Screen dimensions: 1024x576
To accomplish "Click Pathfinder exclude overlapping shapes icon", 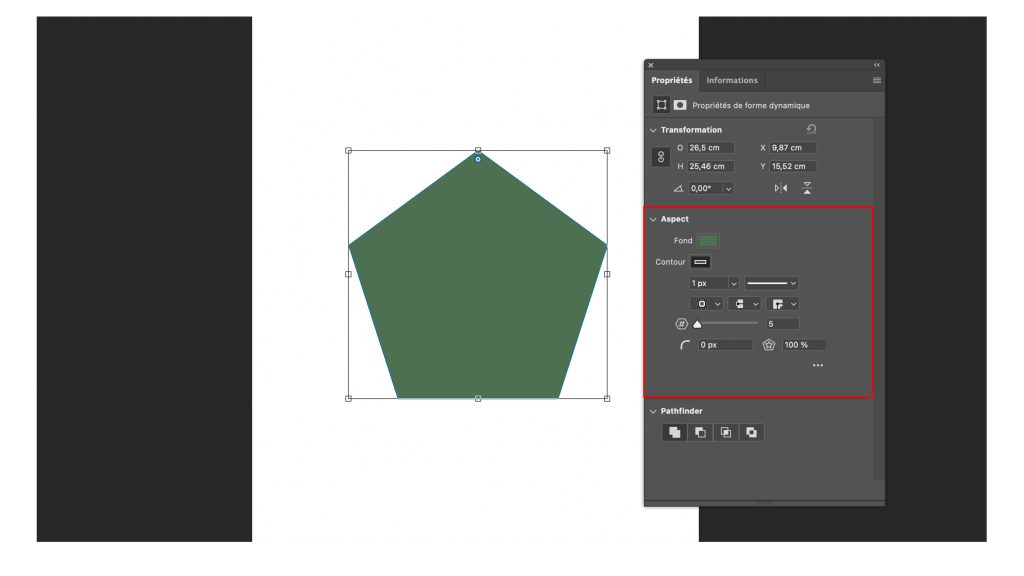I will point(752,432).
